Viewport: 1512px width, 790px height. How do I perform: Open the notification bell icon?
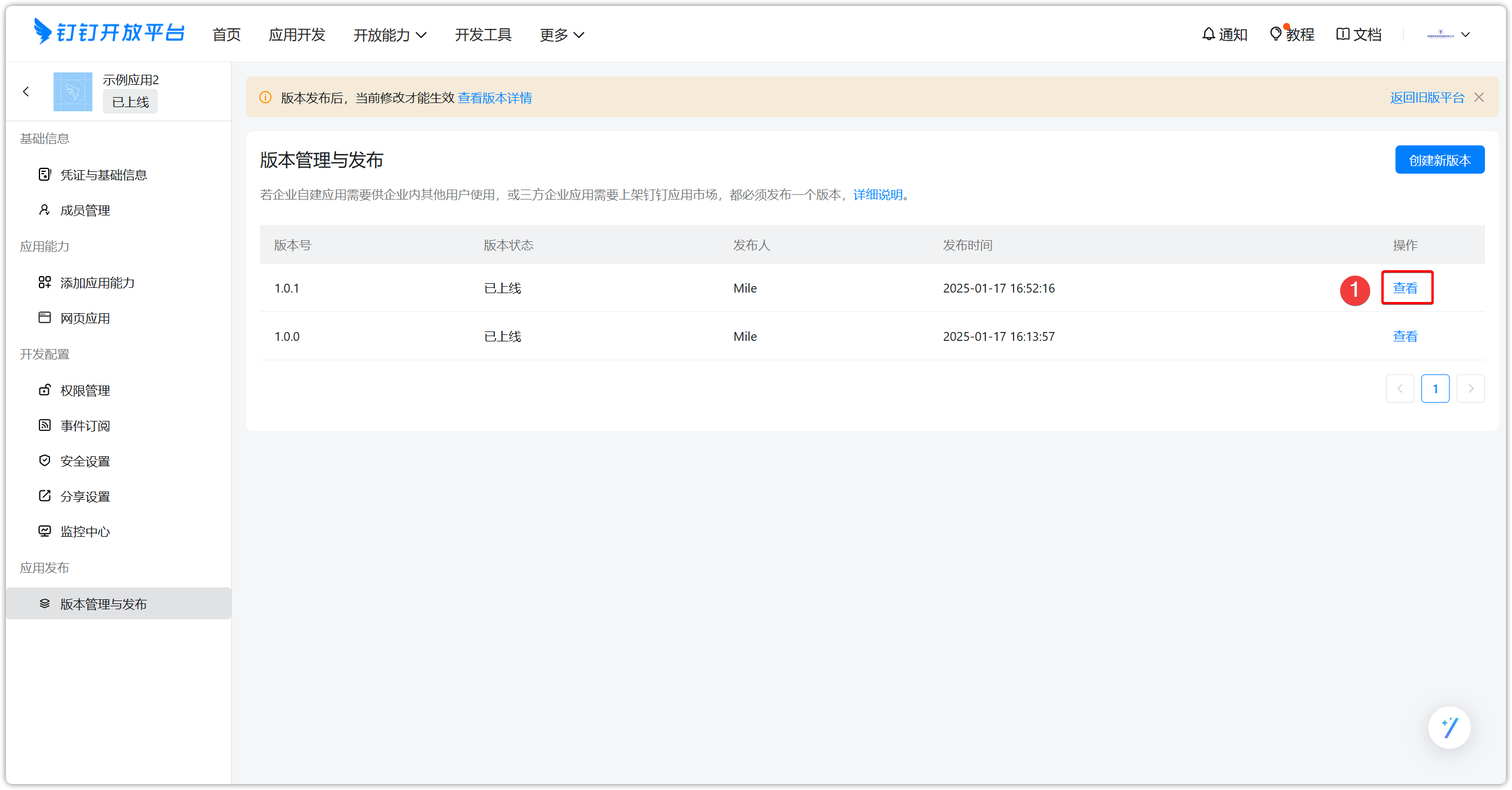click(x=1208, y=34)
